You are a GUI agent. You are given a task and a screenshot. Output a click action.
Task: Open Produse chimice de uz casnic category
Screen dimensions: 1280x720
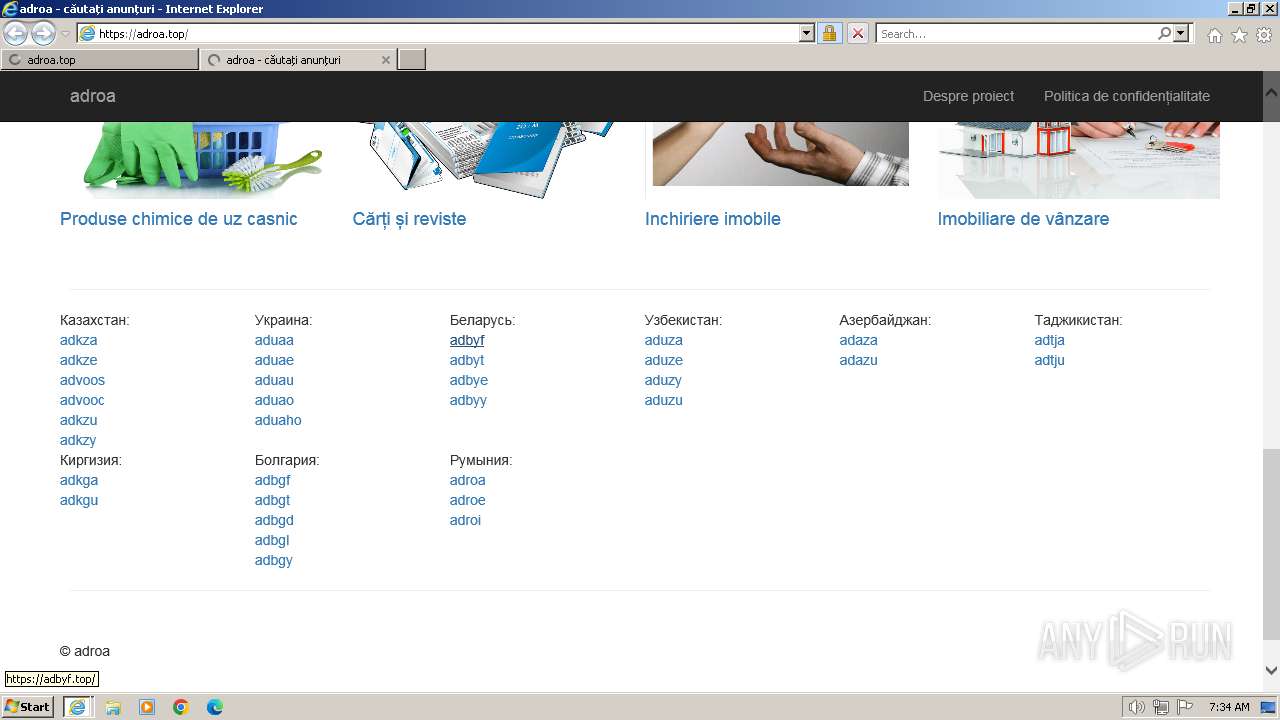[x=179, y=219]
